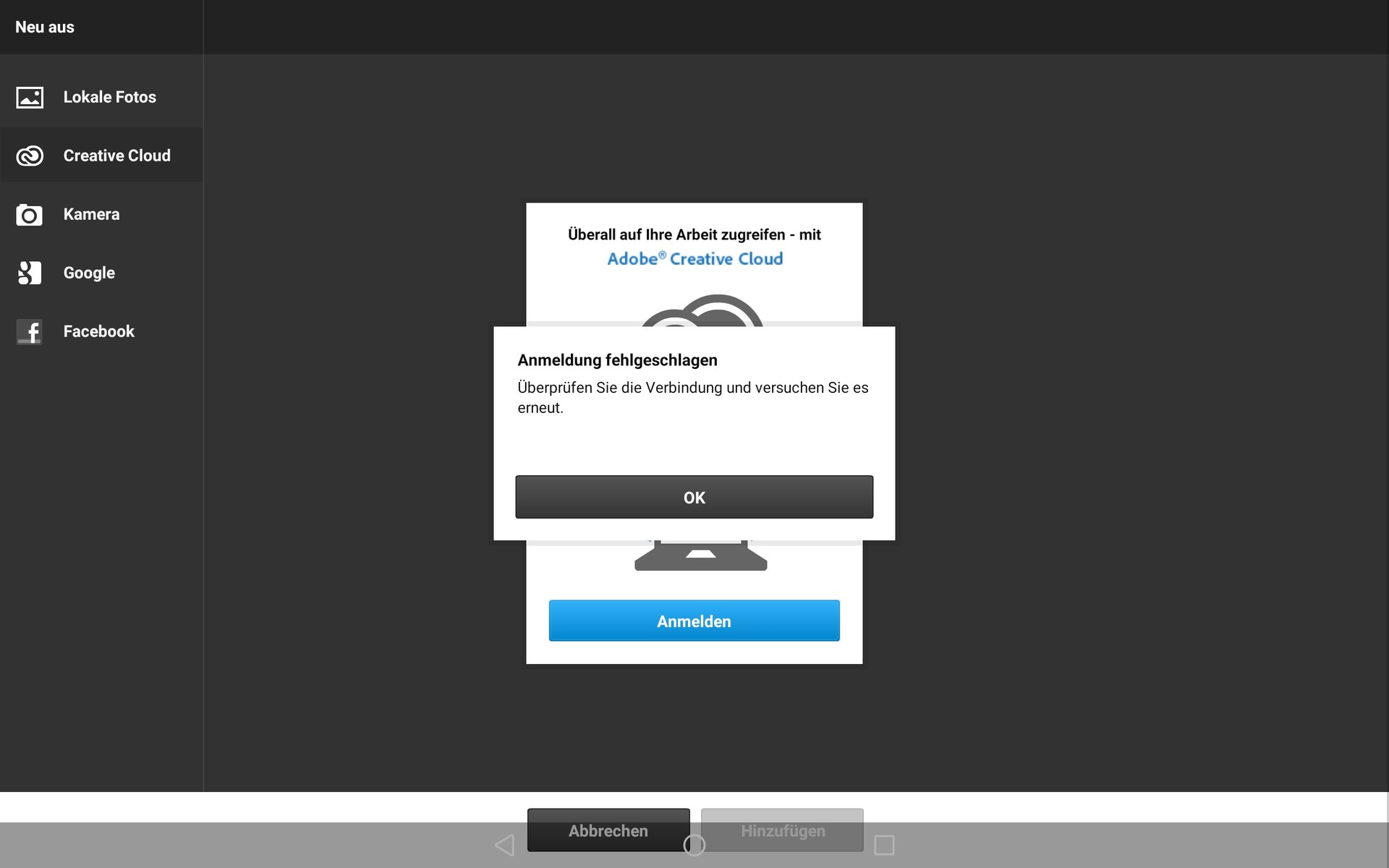Image resolution: width=1389 pixels, height=868 pixels.
Task: Select Creative Cloud source entry
Action: pos(101,156)
